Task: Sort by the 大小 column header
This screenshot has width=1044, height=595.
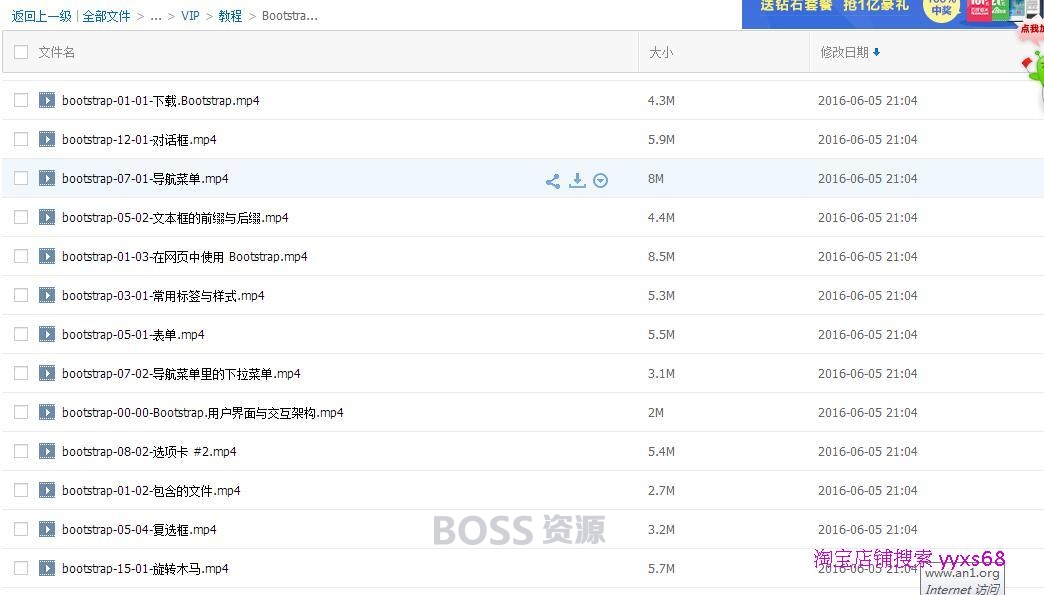Action: [x=660, y=52]
